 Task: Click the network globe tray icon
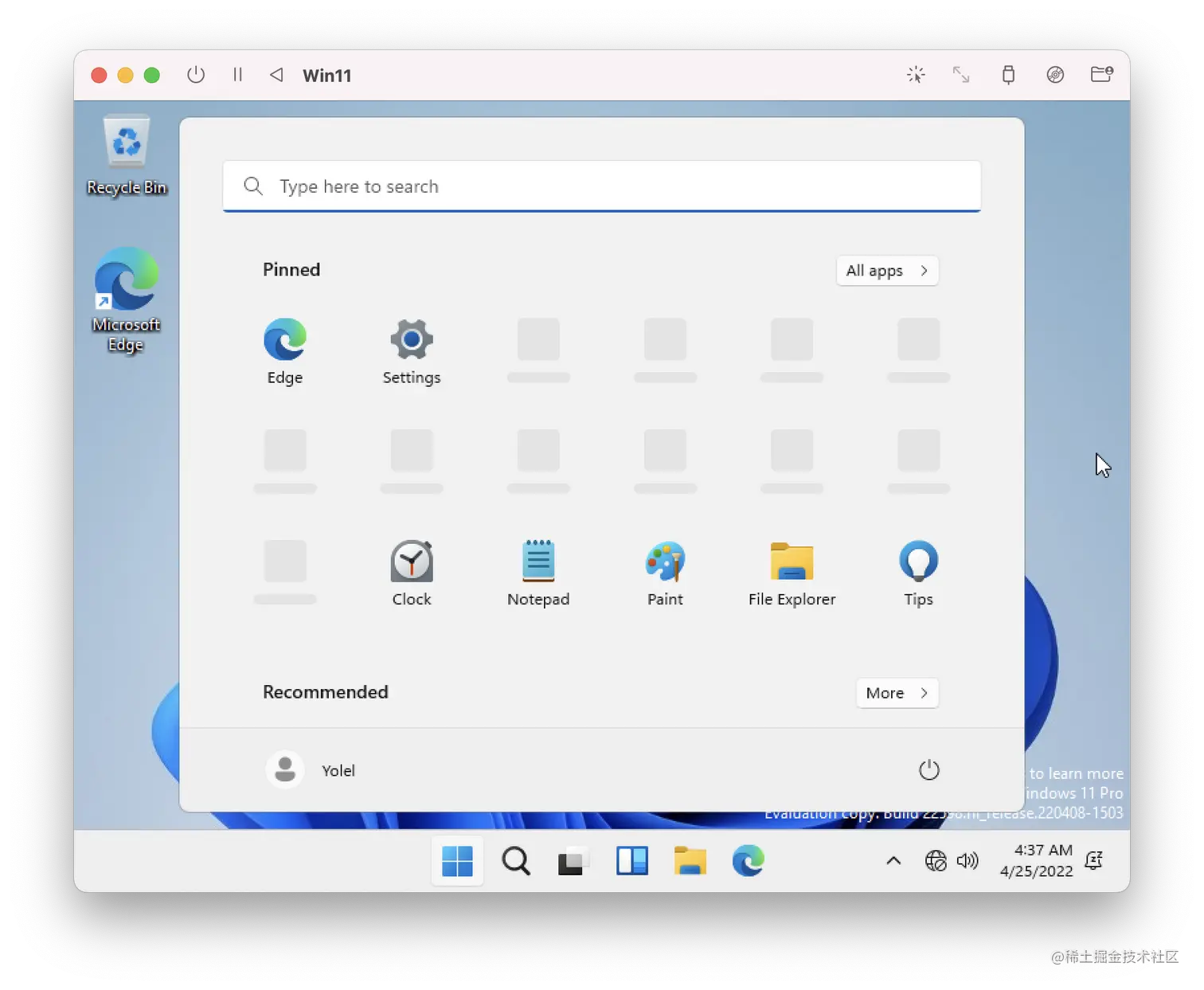(x=936, y=861)
